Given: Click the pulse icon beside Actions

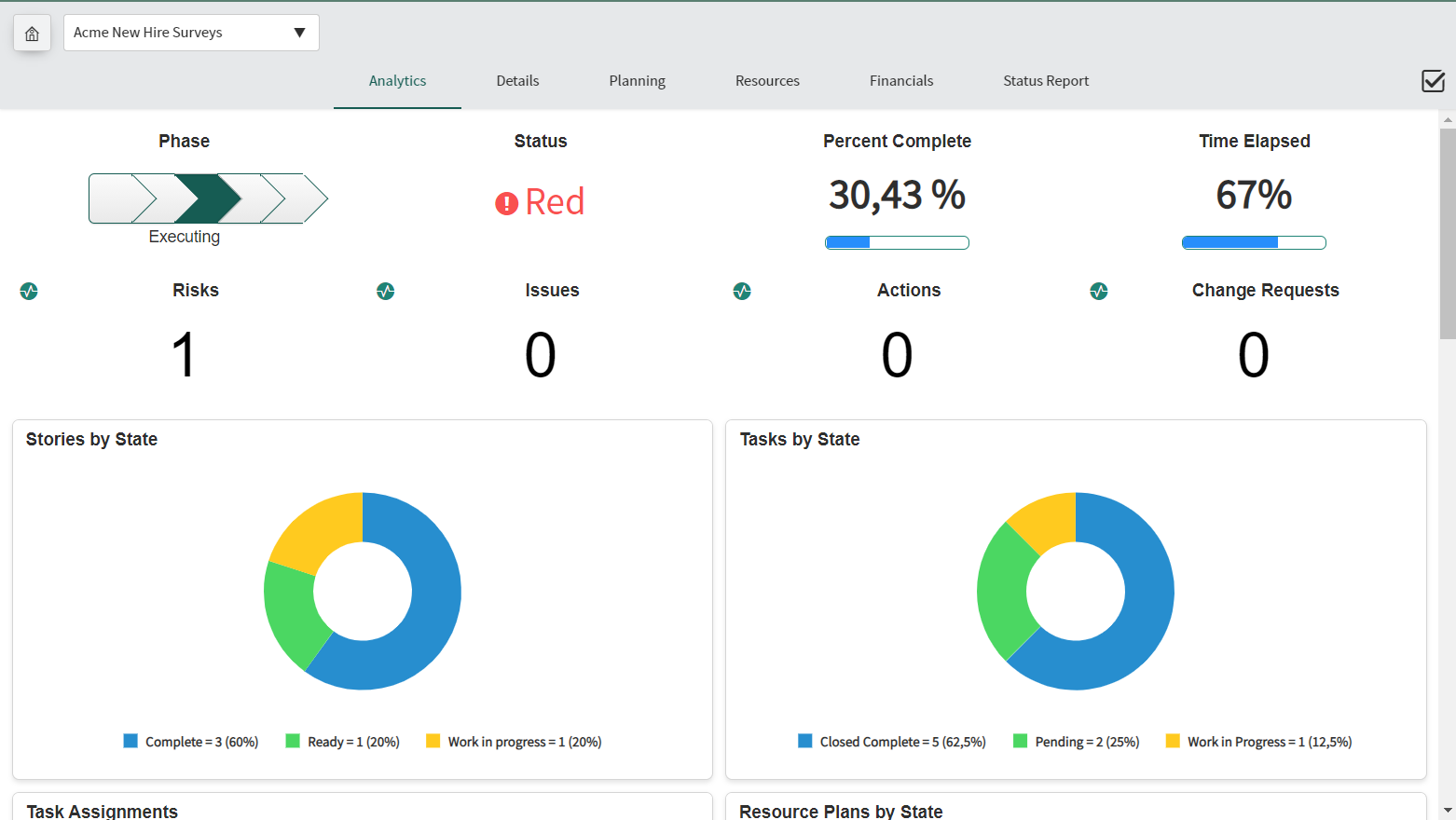Looking at the screenshot, I should (x=742, y=292).
